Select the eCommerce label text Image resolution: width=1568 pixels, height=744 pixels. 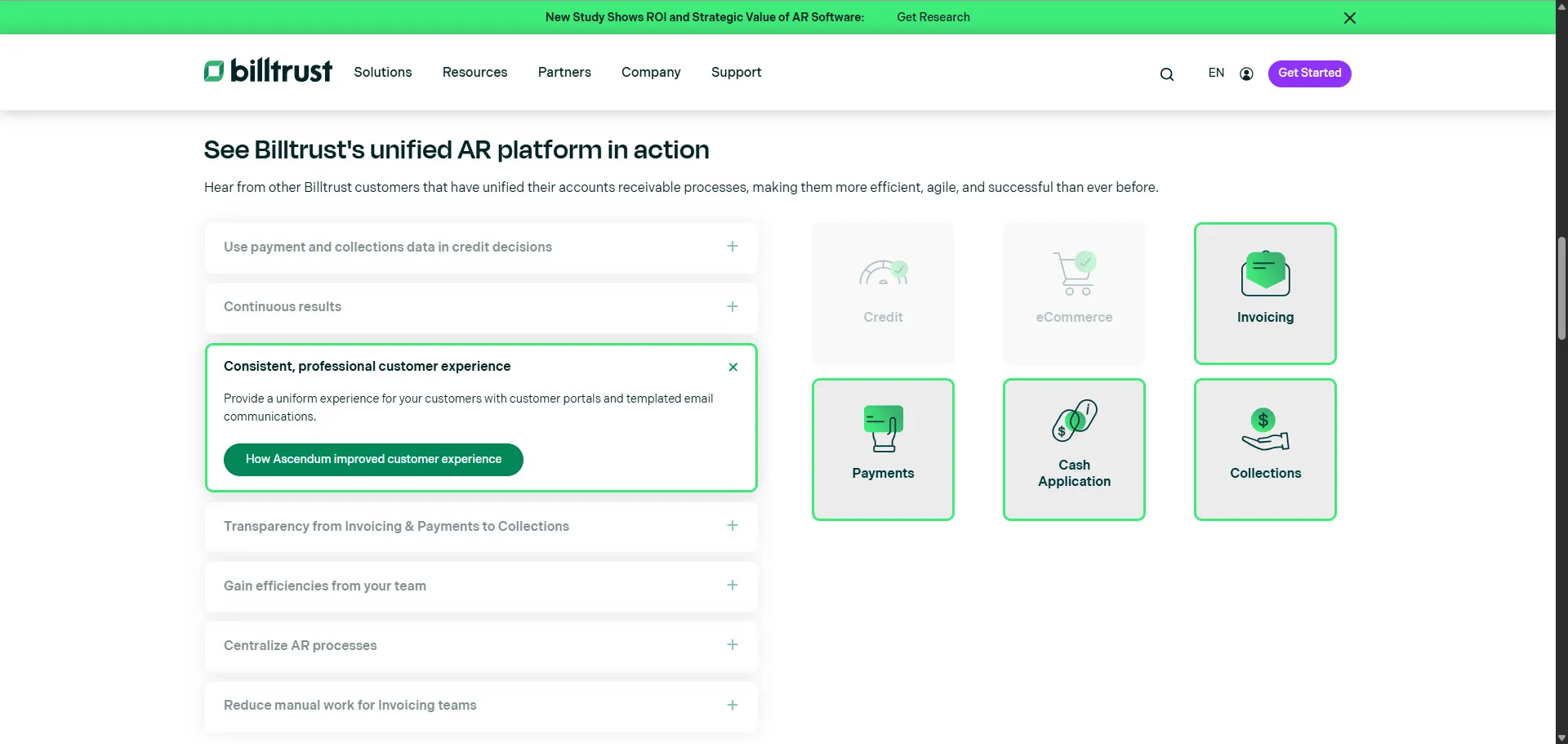tap(1074, 317)
